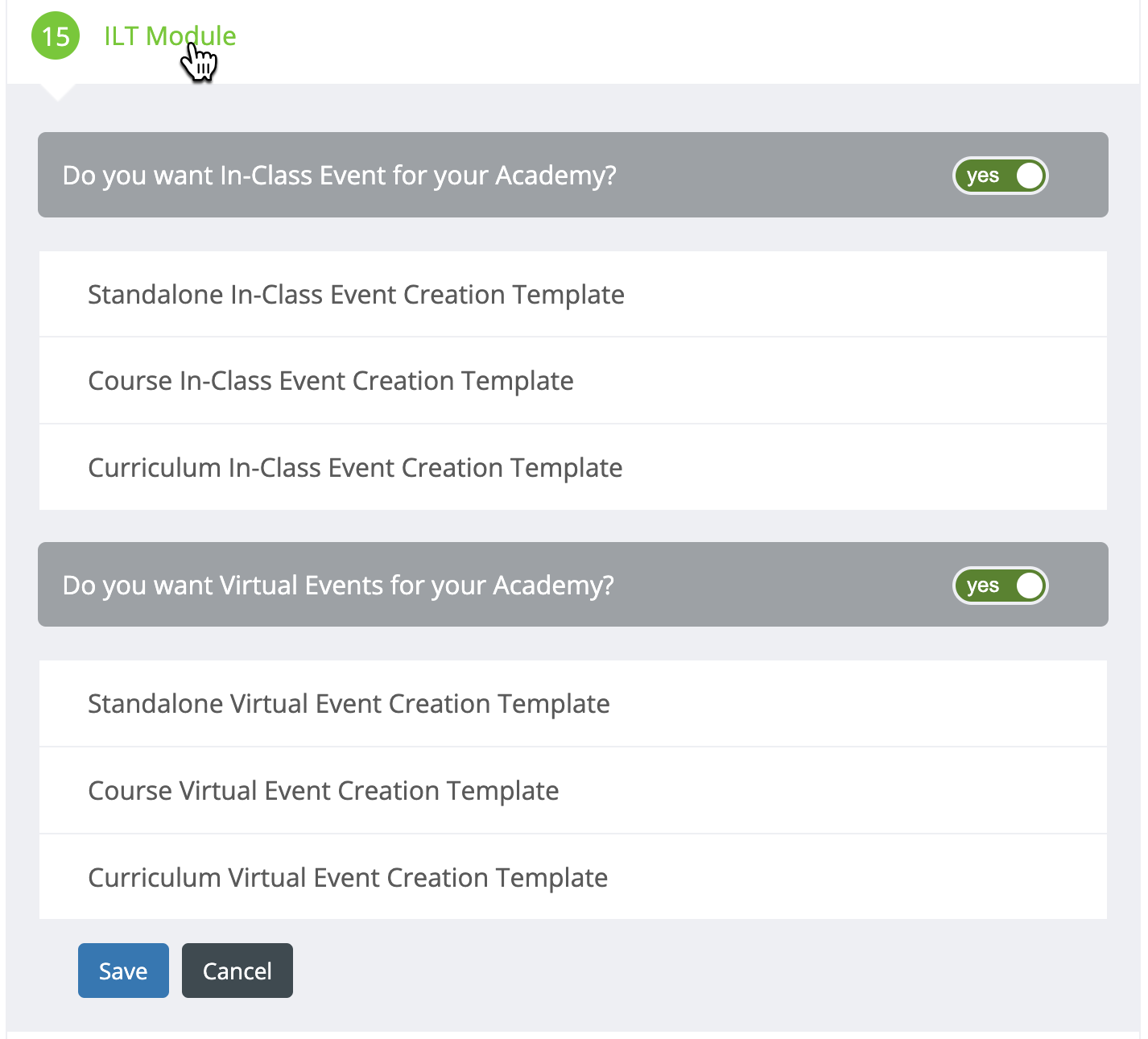Click the Virtual Events question header bar
The width and height of the screenshot is (1148, 1039).
765,586
